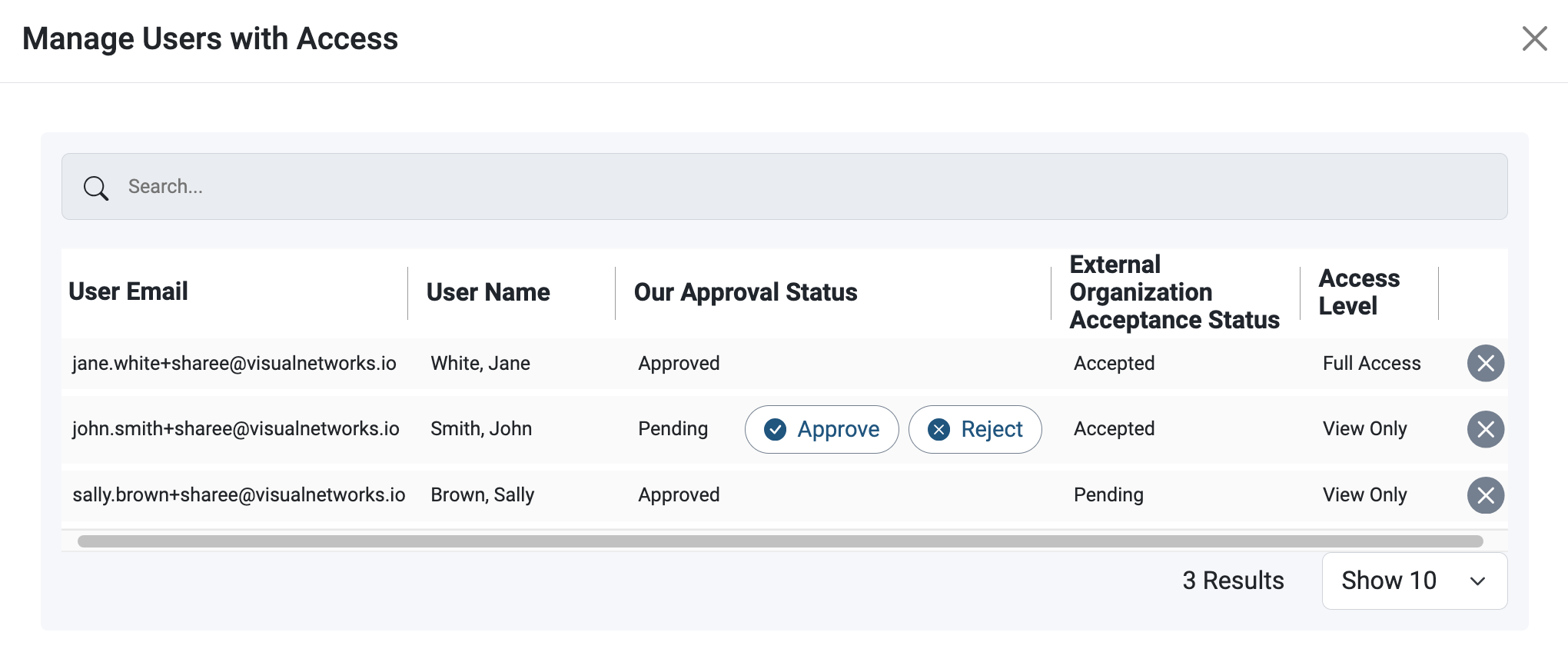The image size is (1568, 649).
Task: Click Approved status for Jane White
Action: pyautogui.click(x=679, y=363)
